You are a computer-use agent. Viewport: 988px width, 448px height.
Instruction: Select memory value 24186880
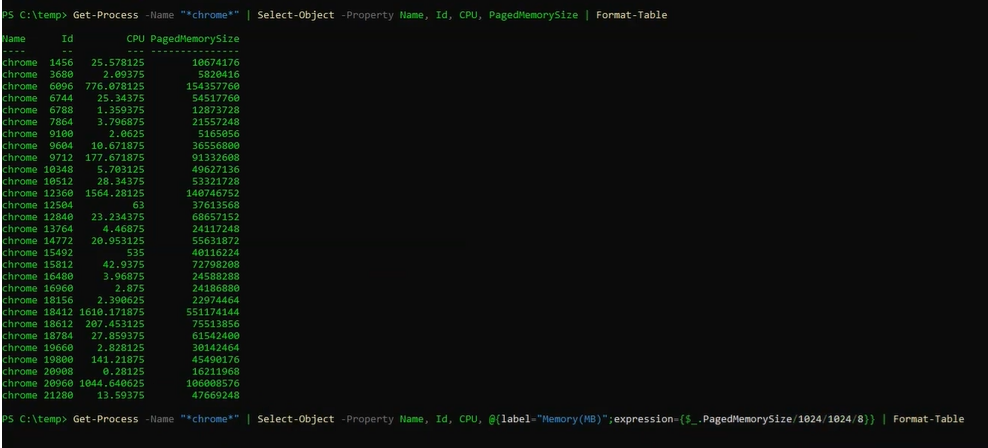coord(215,289)
